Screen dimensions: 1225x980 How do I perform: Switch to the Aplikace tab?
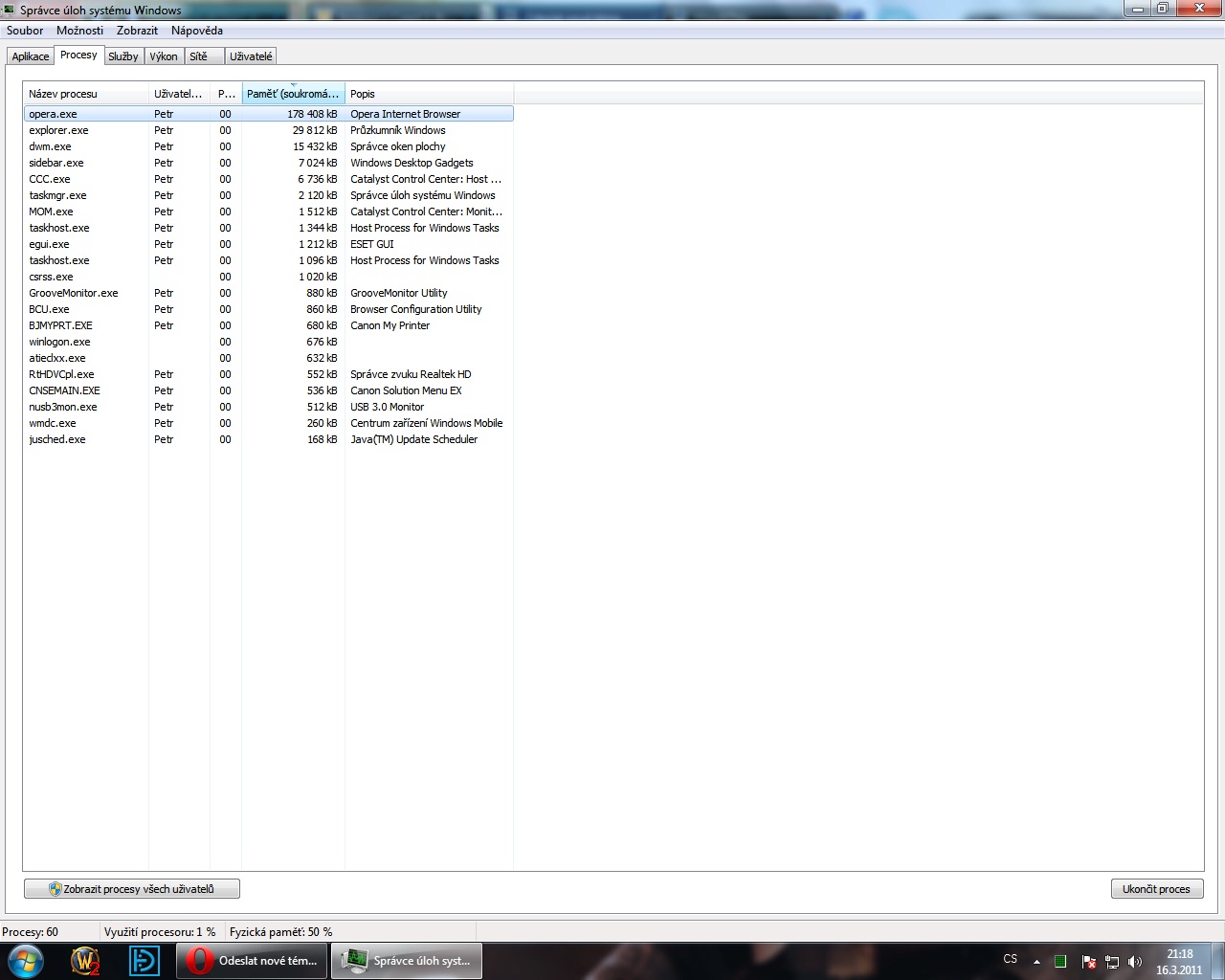[x=31, y=56]
